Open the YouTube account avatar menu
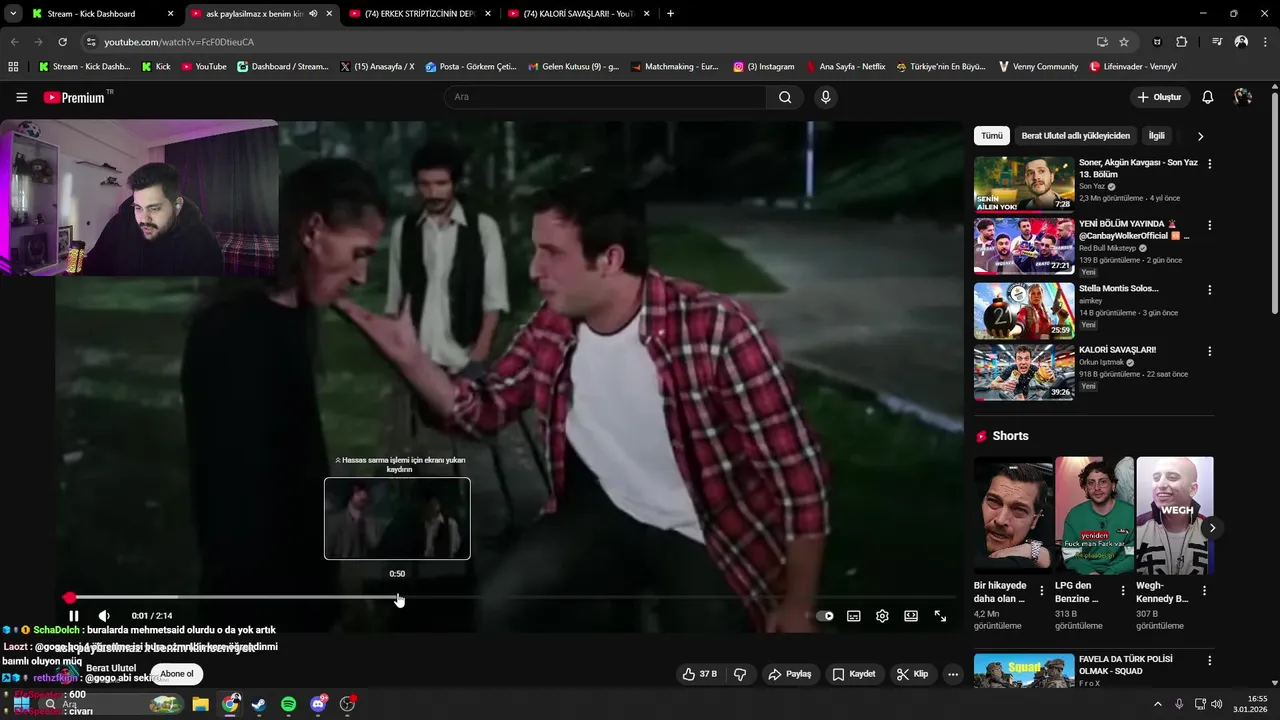The image size is (1280, 720). coord(1243,97)
